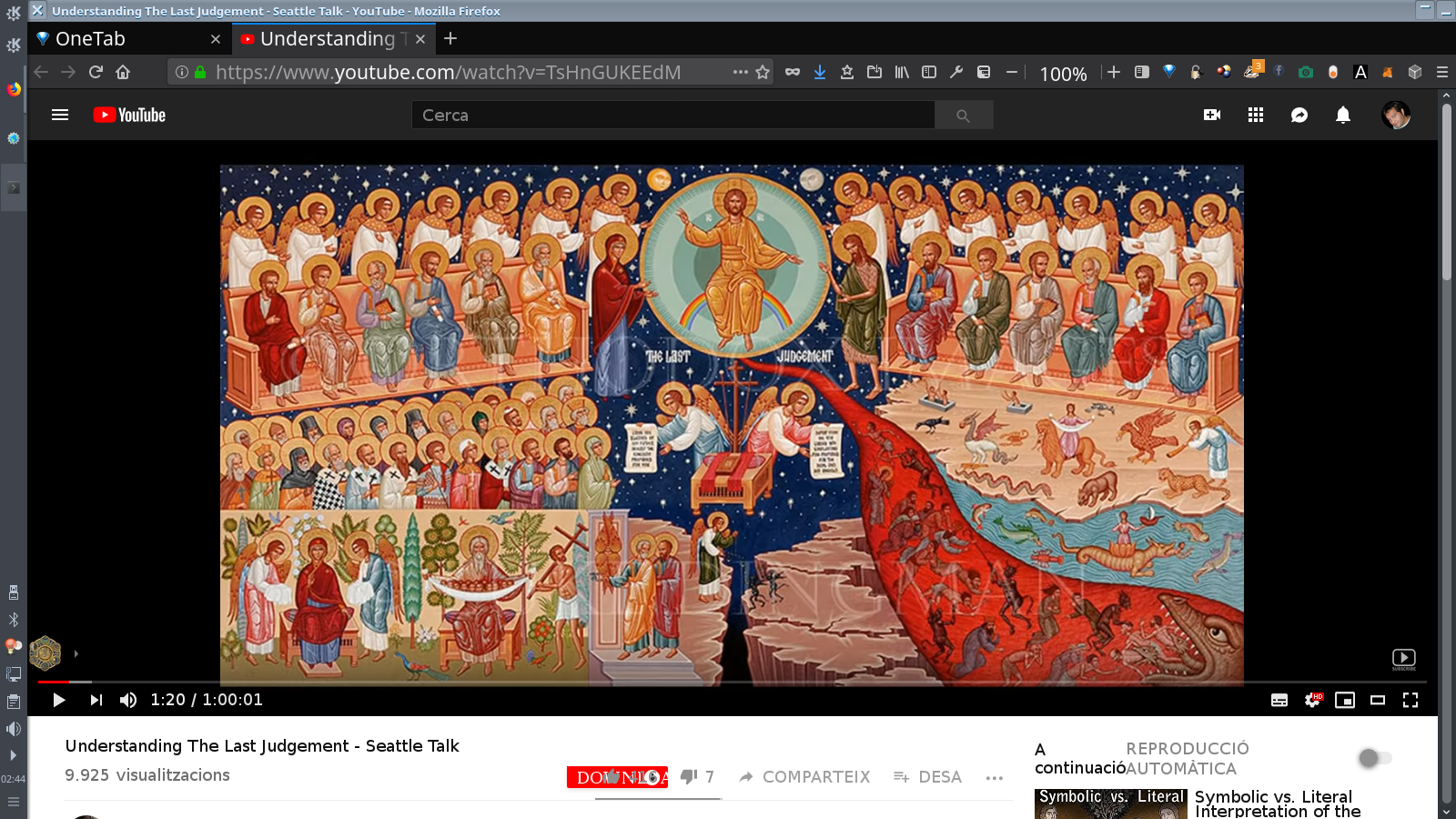Close the OneTab tab
Image resolution: width=1456 pixels, height=819 pixels.
216,39
